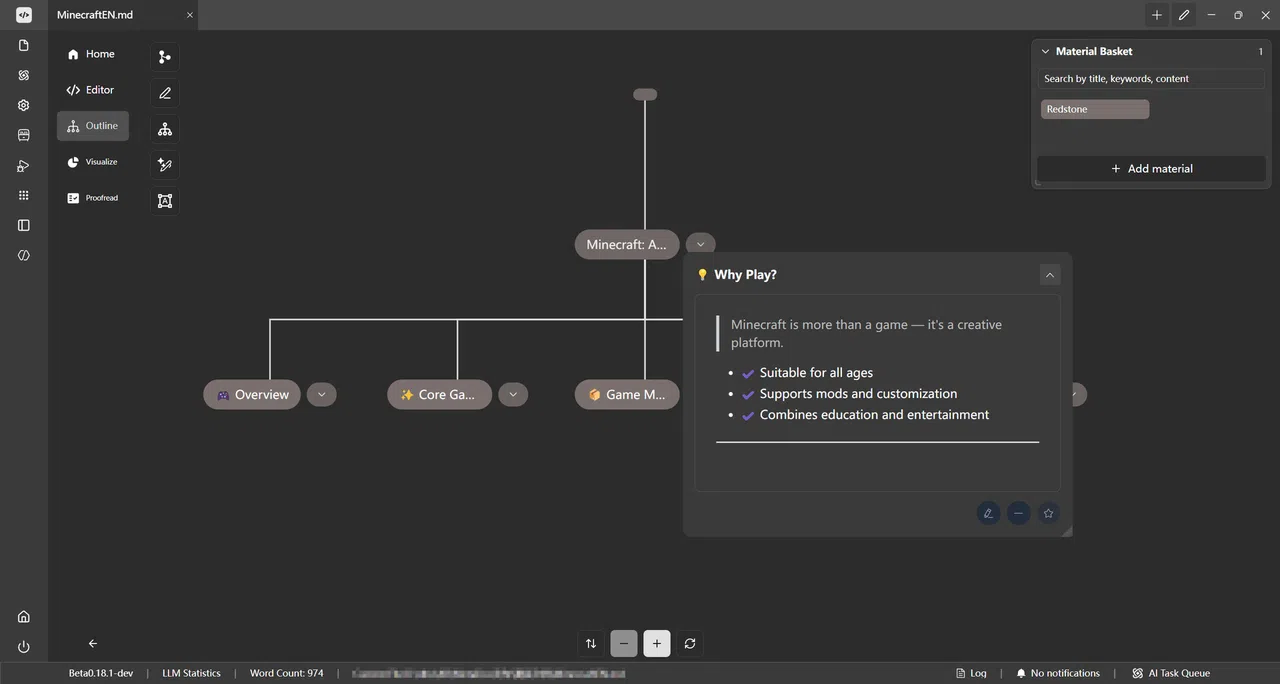Toggle the panel layout icon in sidebar
Viewport: 1280px width, 684px height.
(x=24, y=225)
